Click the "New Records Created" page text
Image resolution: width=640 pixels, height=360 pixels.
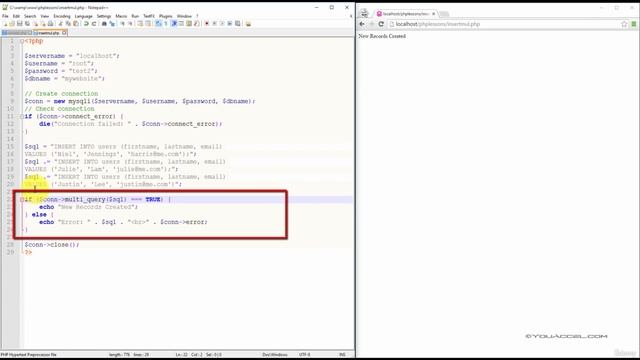pos(382,36)
